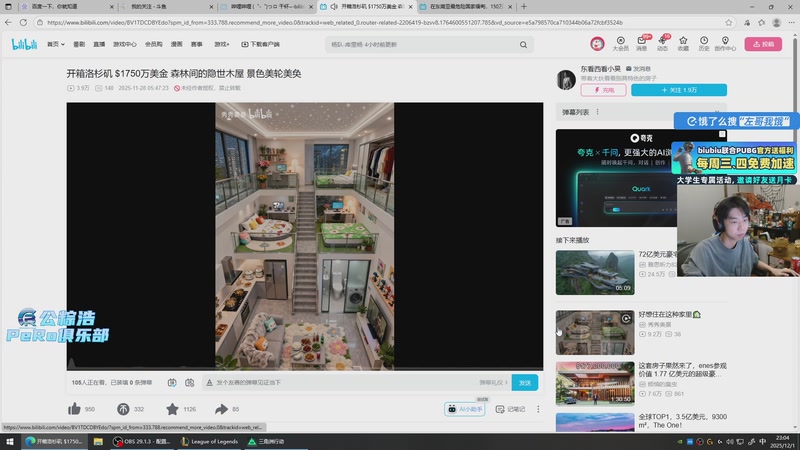800x450 pixels.
Task: Open danmaku list three-dot options
Action: pyautogui.click(x=597, y=112)
